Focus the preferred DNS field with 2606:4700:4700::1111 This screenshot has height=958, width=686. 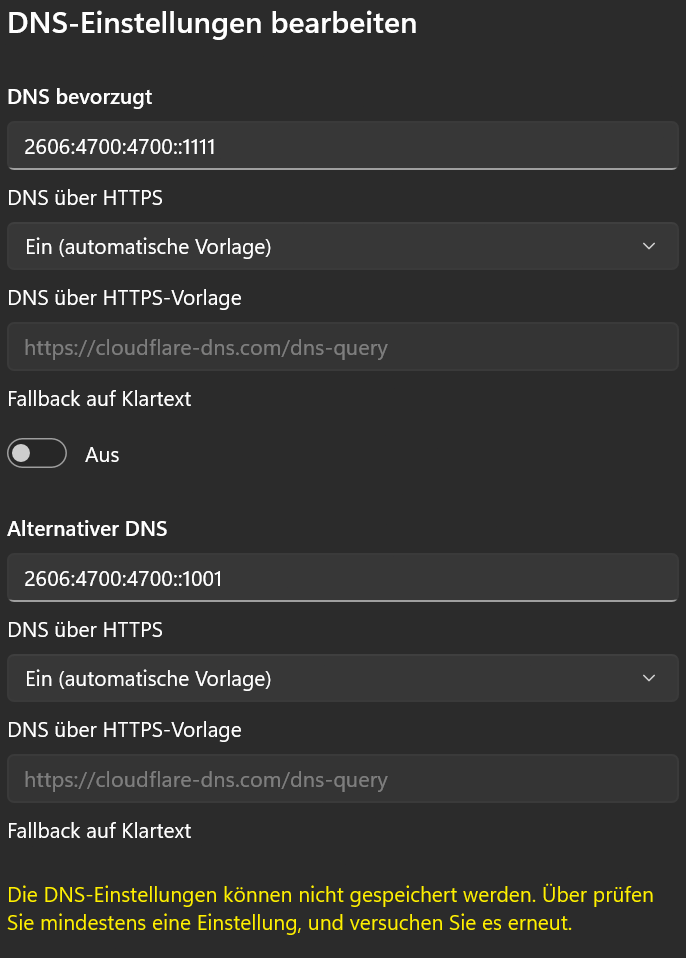pos(343,146)
